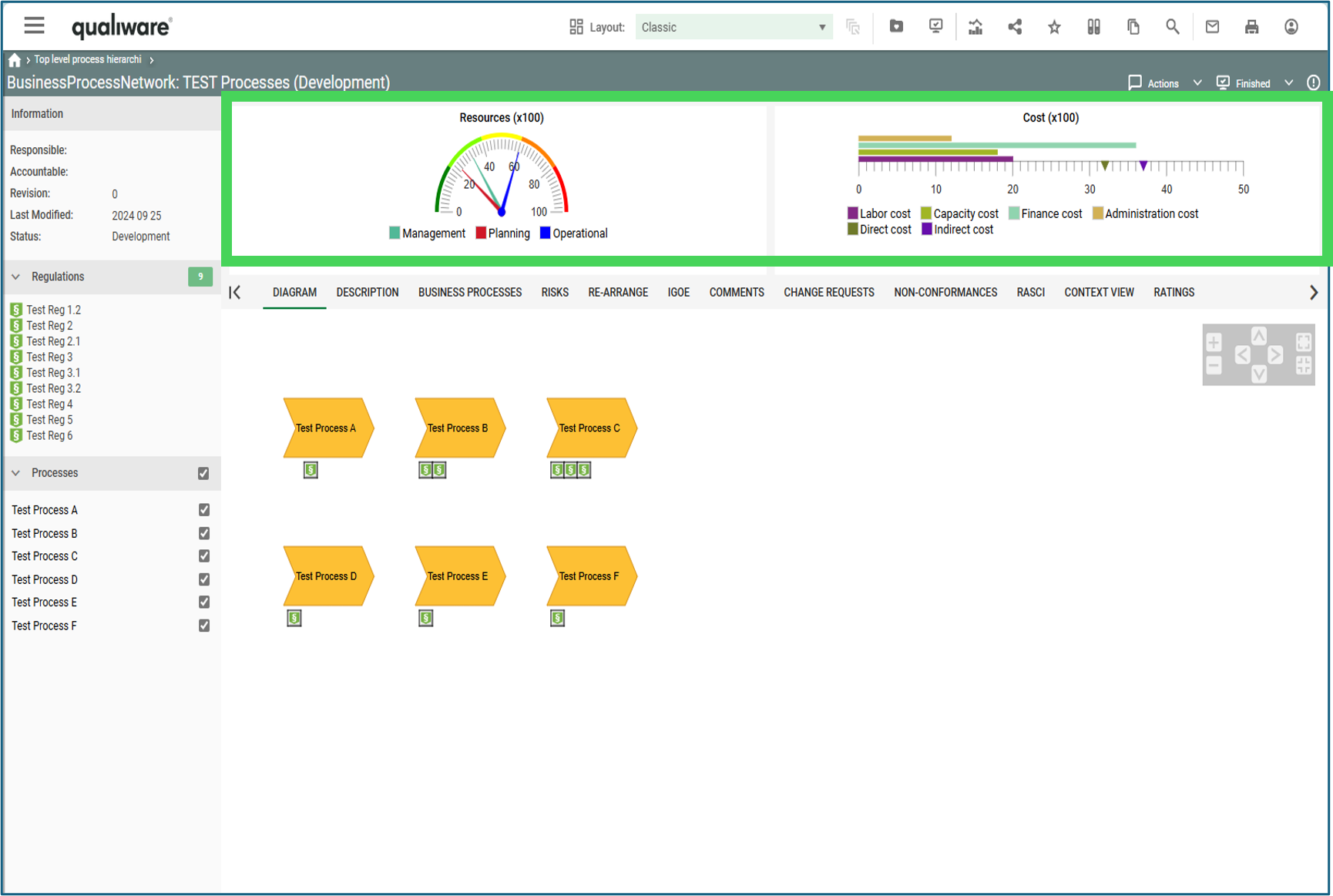1333x896 pixels.
Task: Expand breadcrumb chevron after Top level process
Action: 152,60
